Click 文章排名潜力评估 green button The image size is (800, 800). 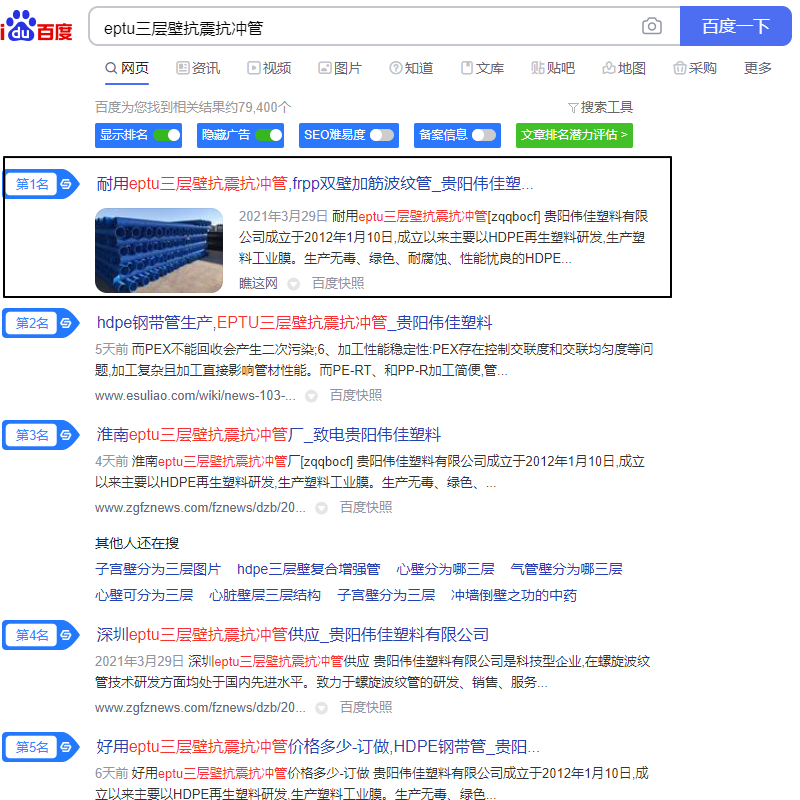point(574,135)
